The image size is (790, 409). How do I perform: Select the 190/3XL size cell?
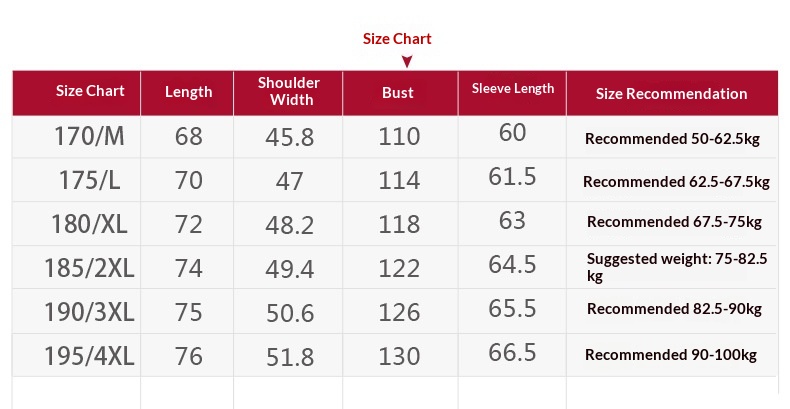[x=89, y=312]
